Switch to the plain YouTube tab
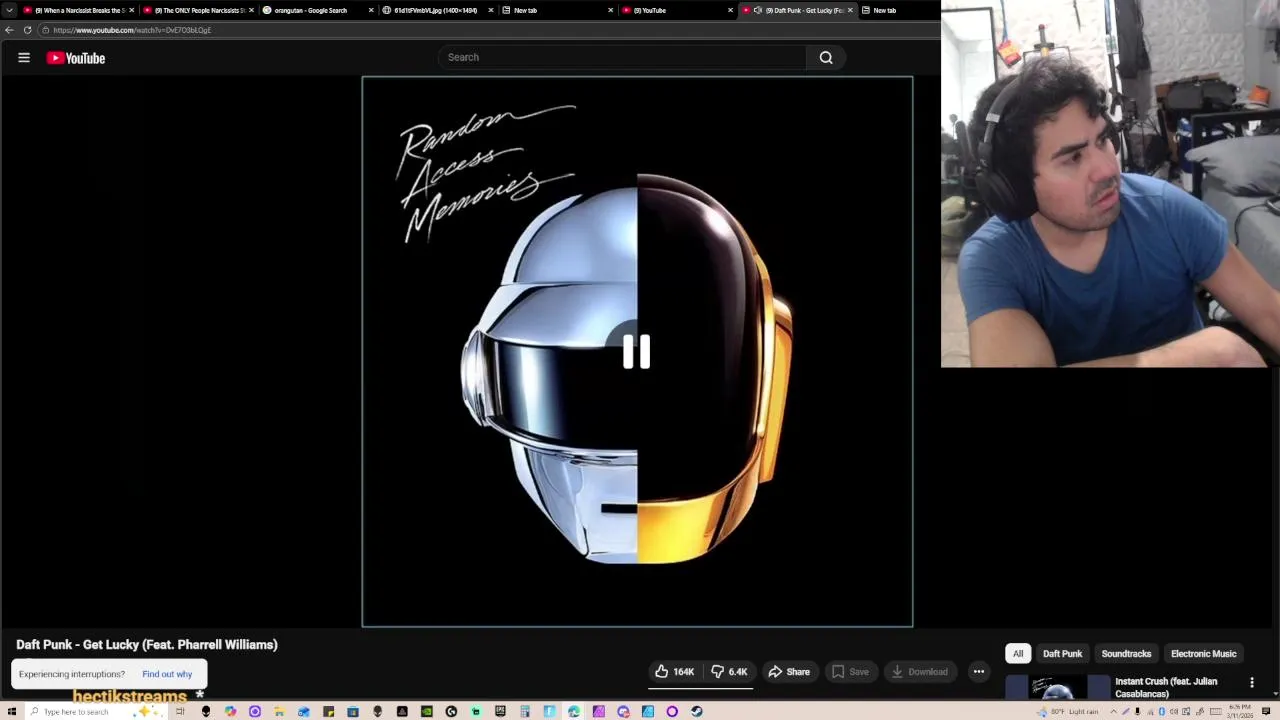 (677, 10)
